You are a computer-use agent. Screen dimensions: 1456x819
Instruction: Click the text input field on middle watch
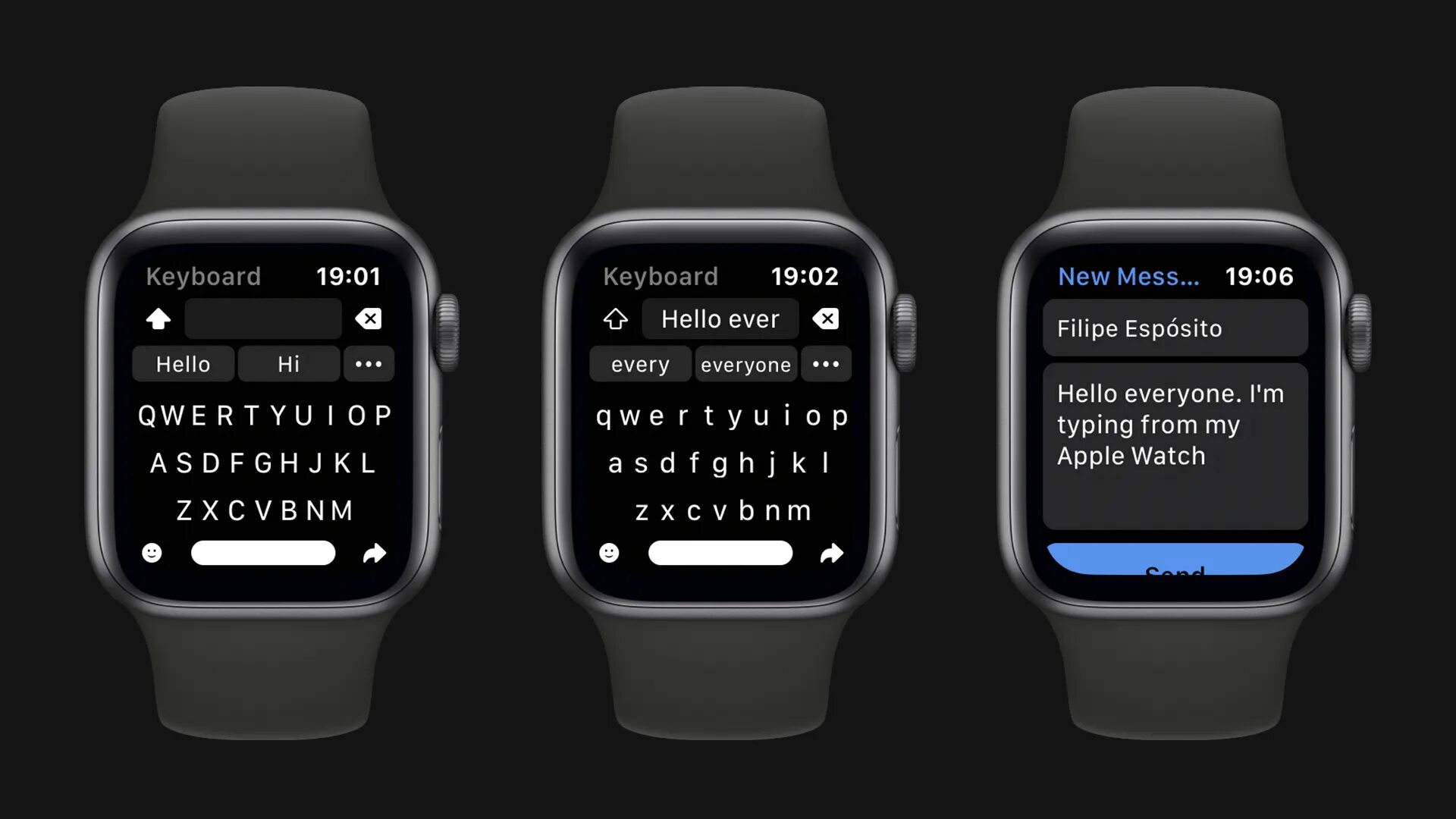(720, 318)
